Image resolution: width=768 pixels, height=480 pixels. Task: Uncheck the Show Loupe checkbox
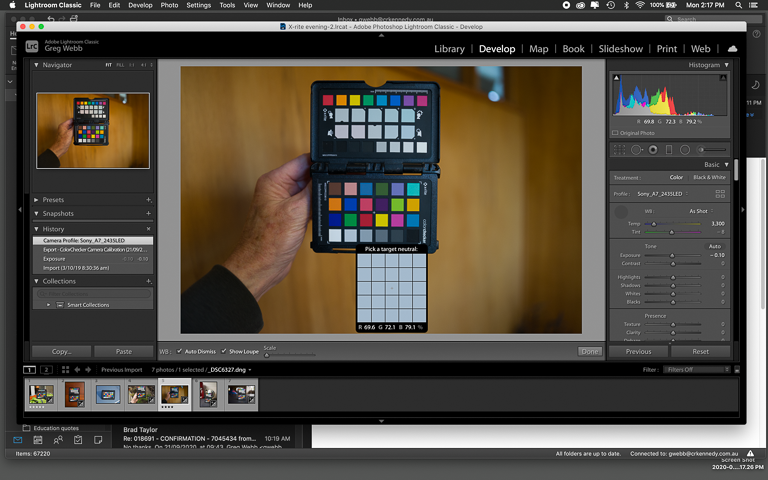[224, 351]
